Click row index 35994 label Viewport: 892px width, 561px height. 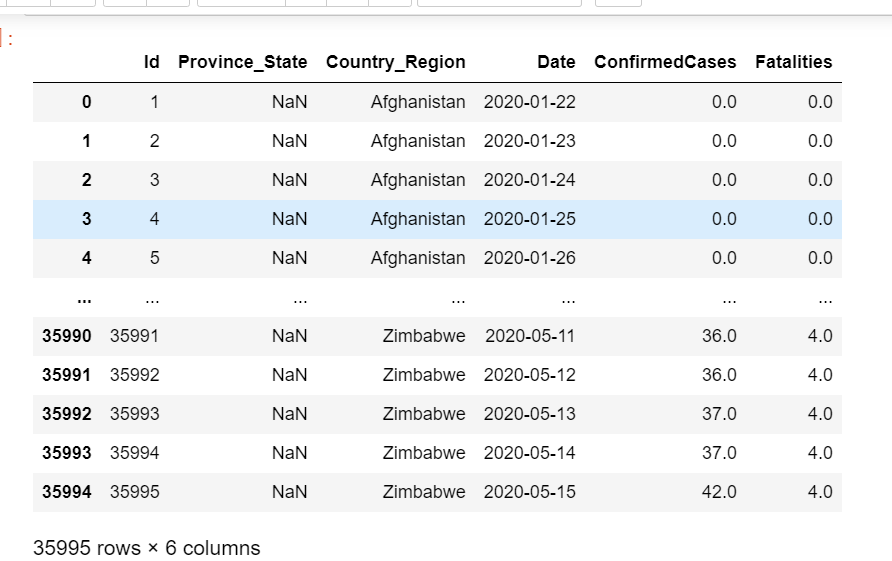tap(67, 492)
